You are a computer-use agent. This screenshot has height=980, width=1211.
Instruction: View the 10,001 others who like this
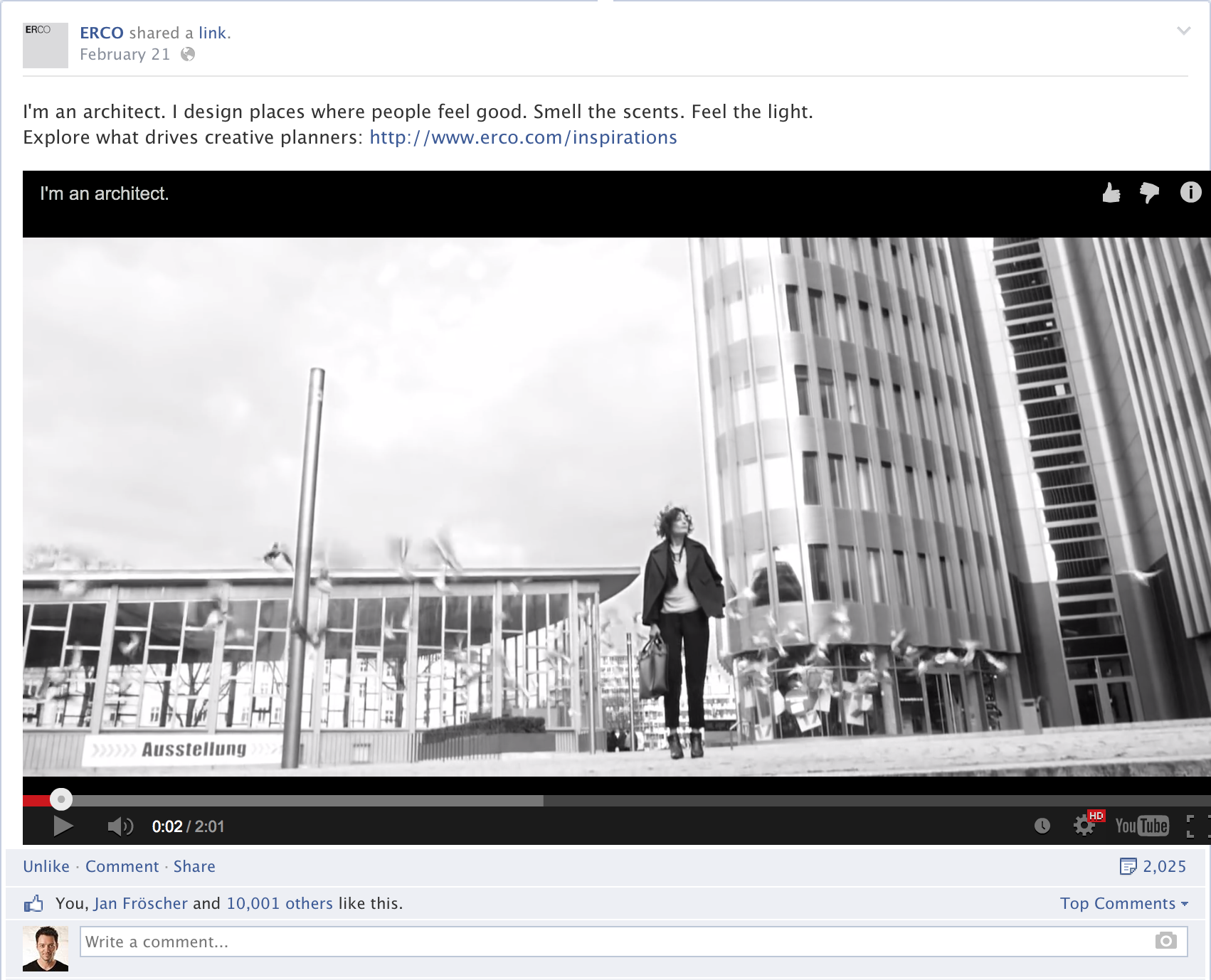[x=280, y=903]
